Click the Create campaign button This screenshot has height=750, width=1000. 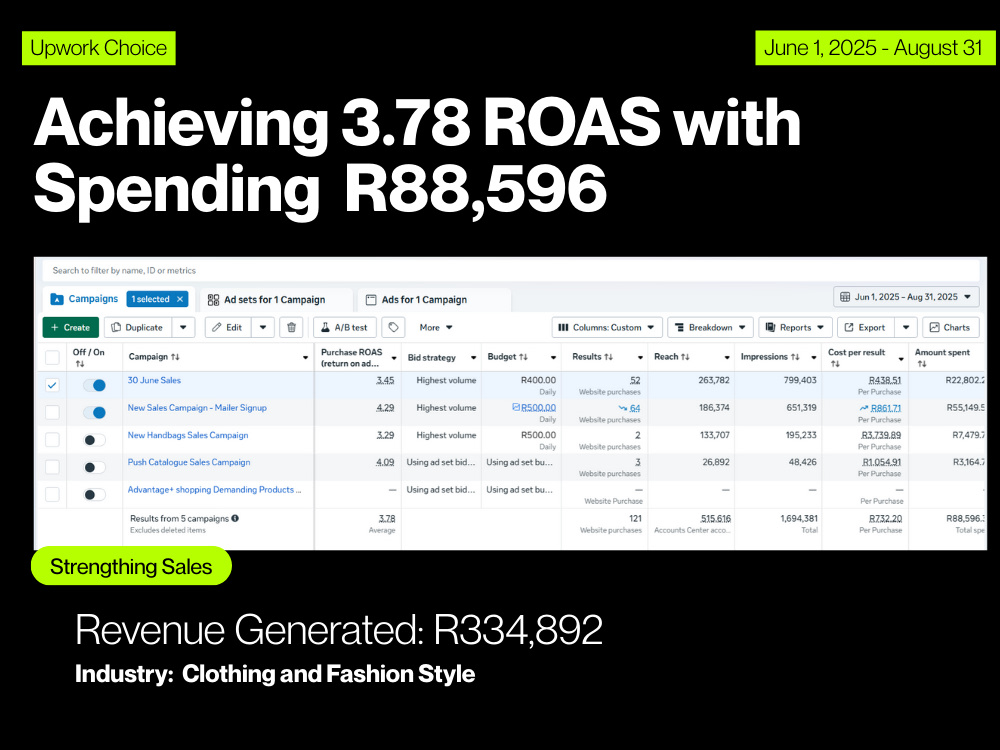point(71,327)
